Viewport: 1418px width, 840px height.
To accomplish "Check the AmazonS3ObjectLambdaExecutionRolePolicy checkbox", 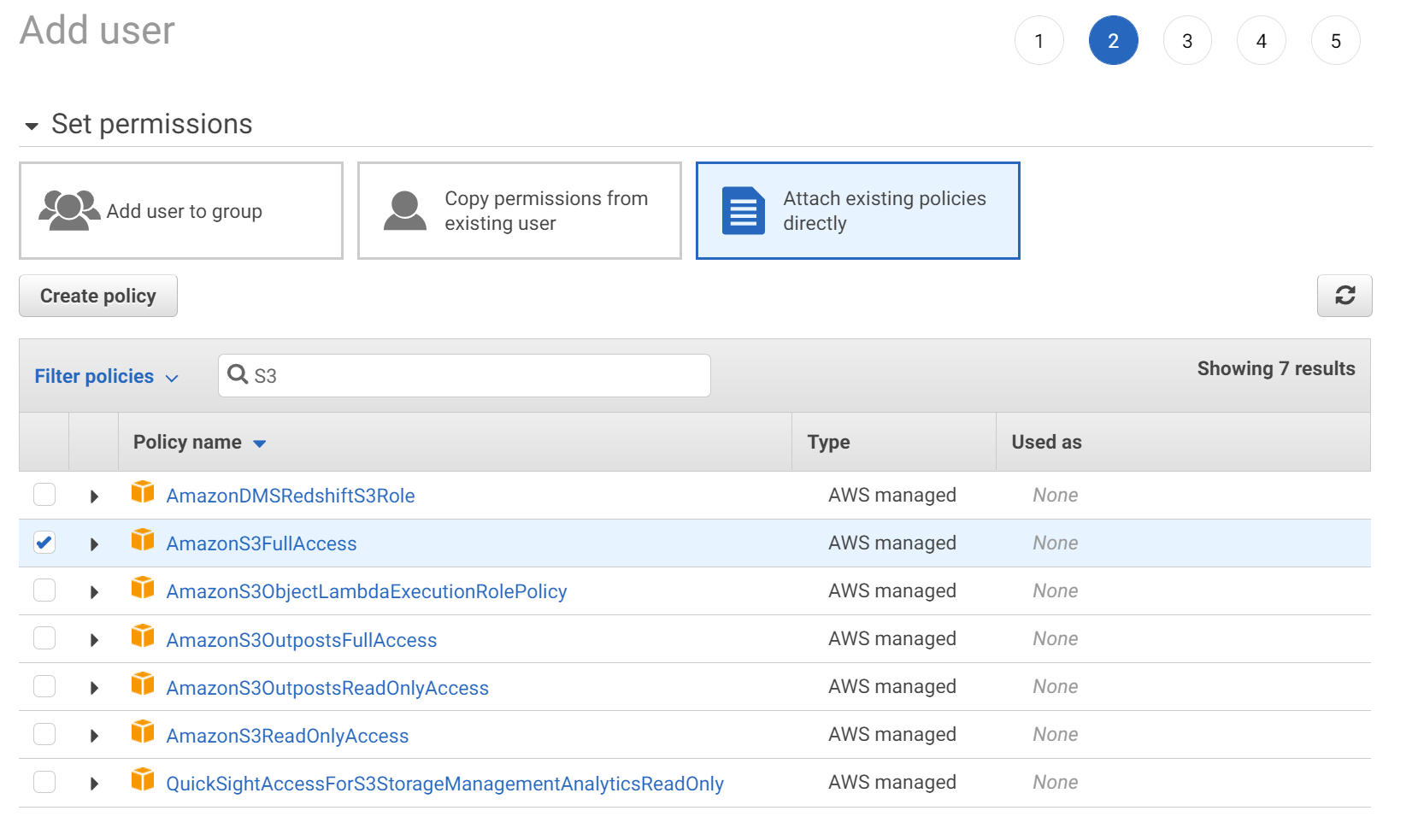I will 44,590.
